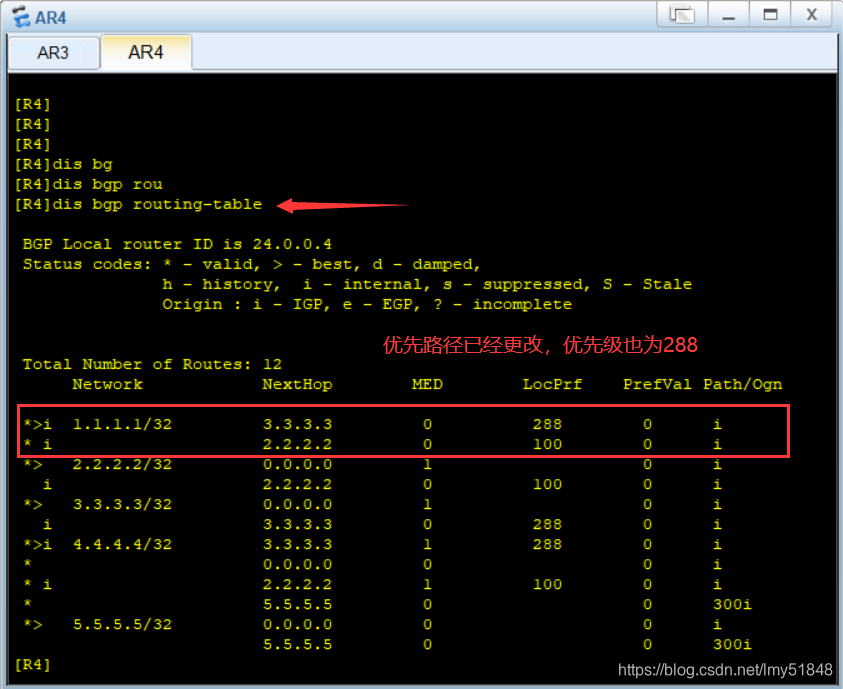Click the 'Origin : i - IGP' legend line
Viewport: 843px width, 689px height.
point(367,305)
